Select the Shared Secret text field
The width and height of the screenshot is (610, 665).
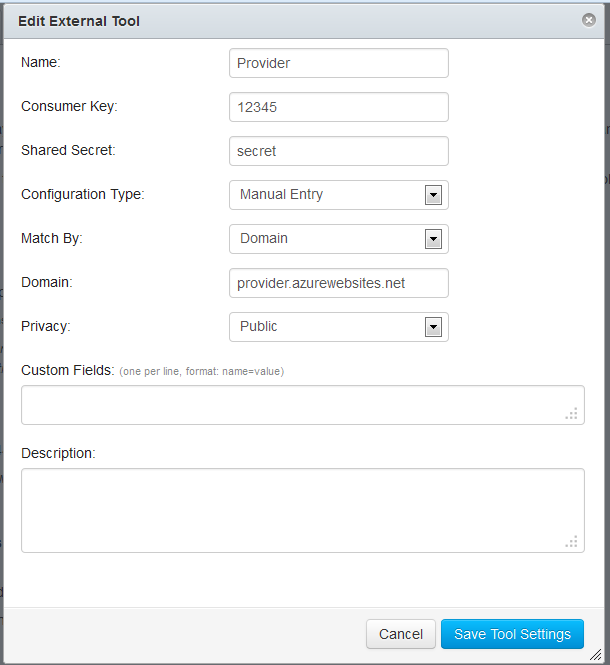pos(338,151)
